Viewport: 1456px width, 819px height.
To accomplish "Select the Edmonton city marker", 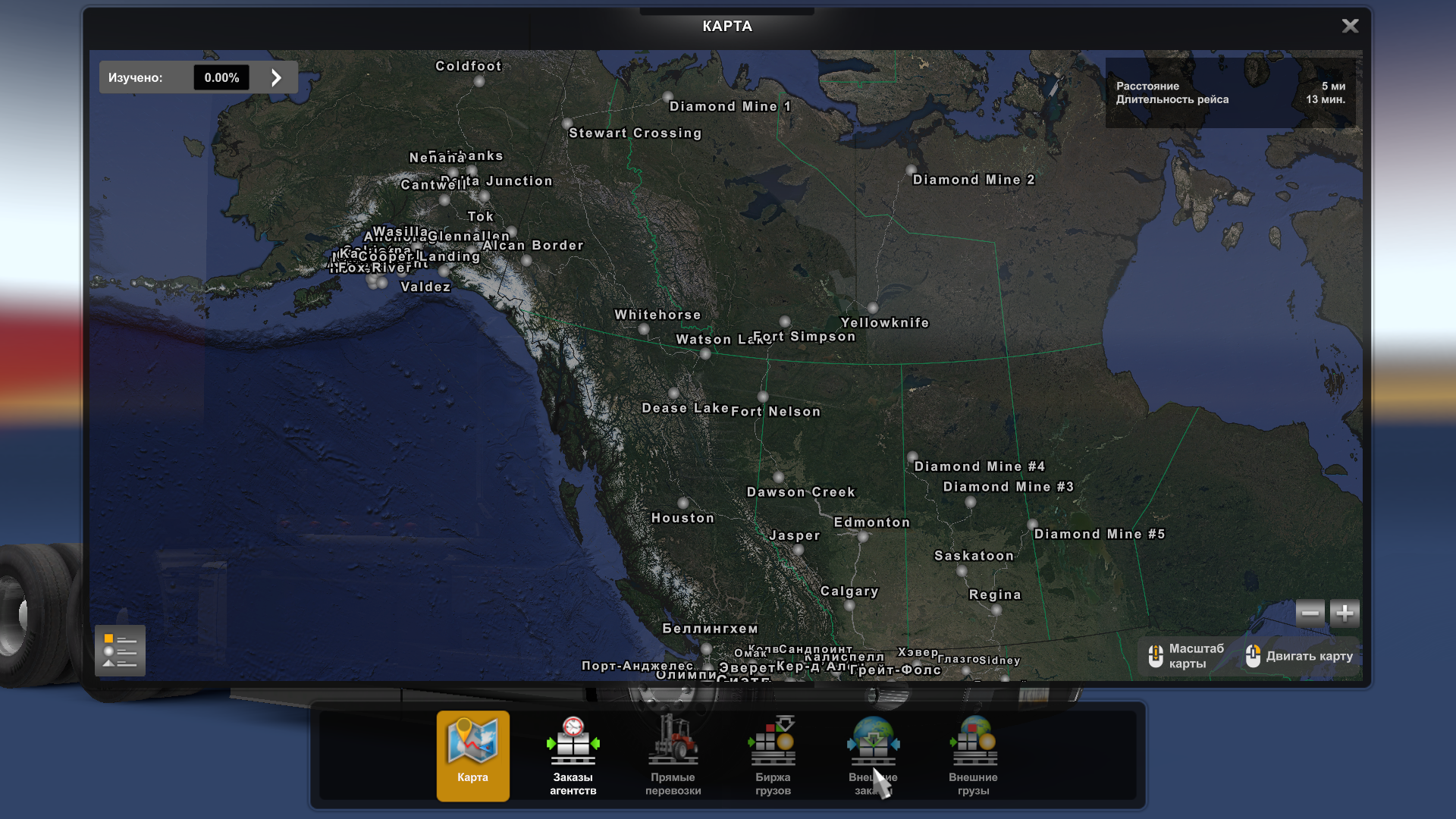I will tap(863, 537).
